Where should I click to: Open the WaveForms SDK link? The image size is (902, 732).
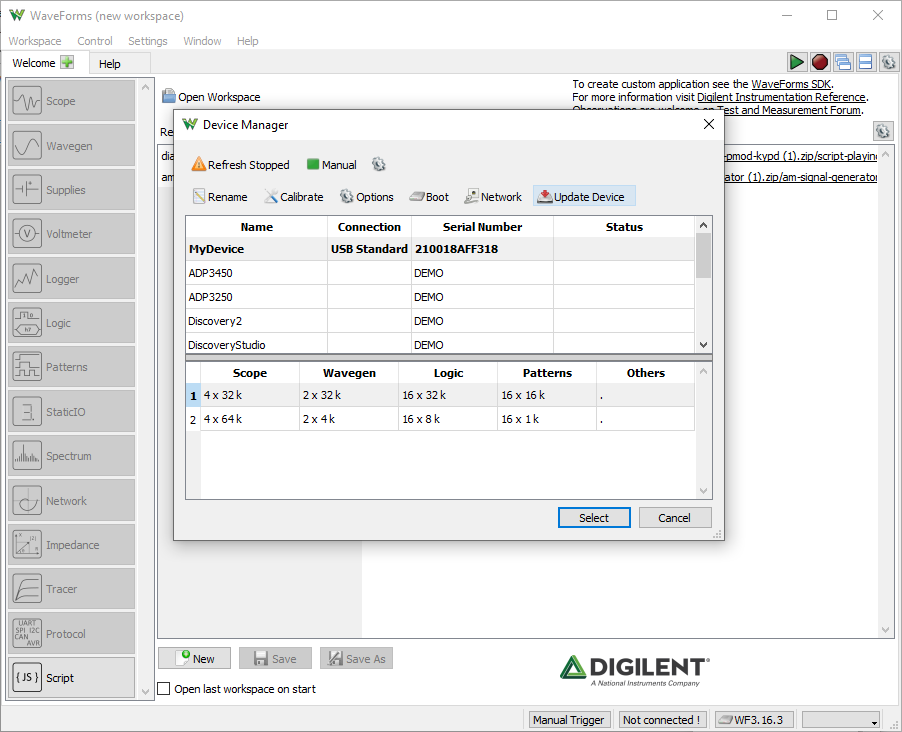coord(791,84)
